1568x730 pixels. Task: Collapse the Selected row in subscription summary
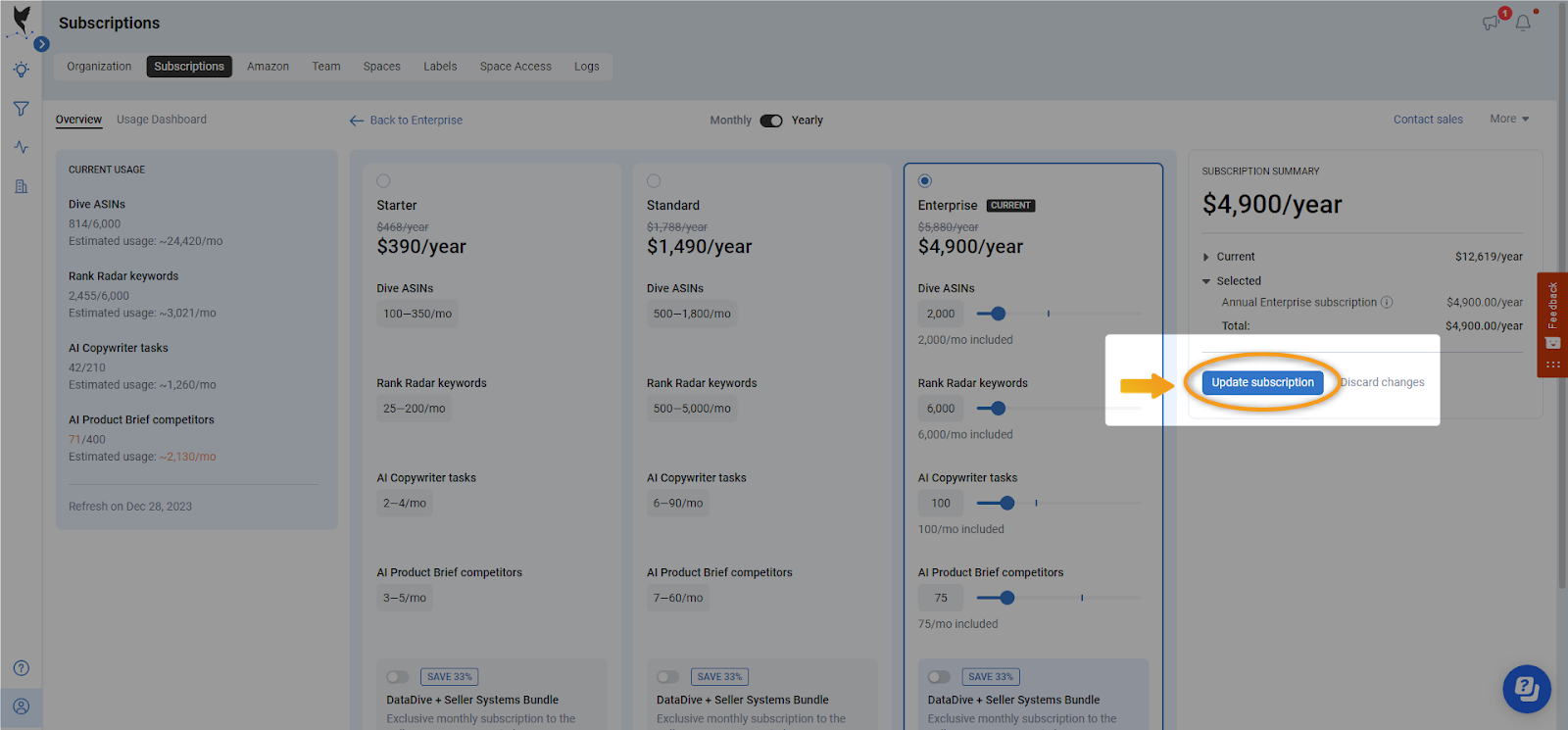[1206, 281]
